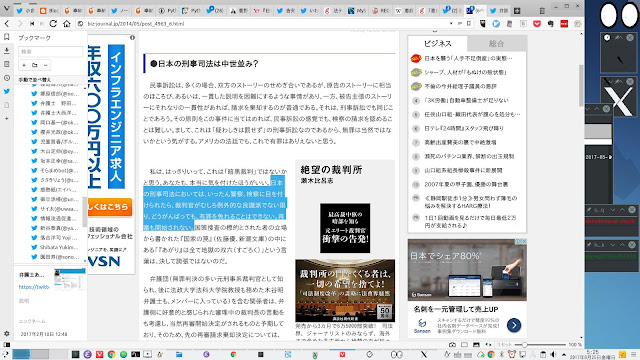Open address bar history dropdown arrow
Screen dimensions: 640x360
pyautogui.click(x=451, y=24)
